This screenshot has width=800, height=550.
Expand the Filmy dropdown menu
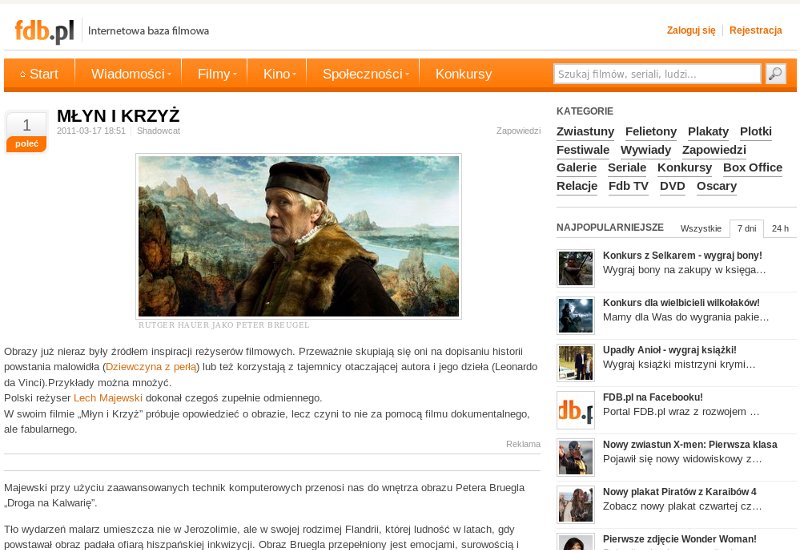tap(217, 74)
